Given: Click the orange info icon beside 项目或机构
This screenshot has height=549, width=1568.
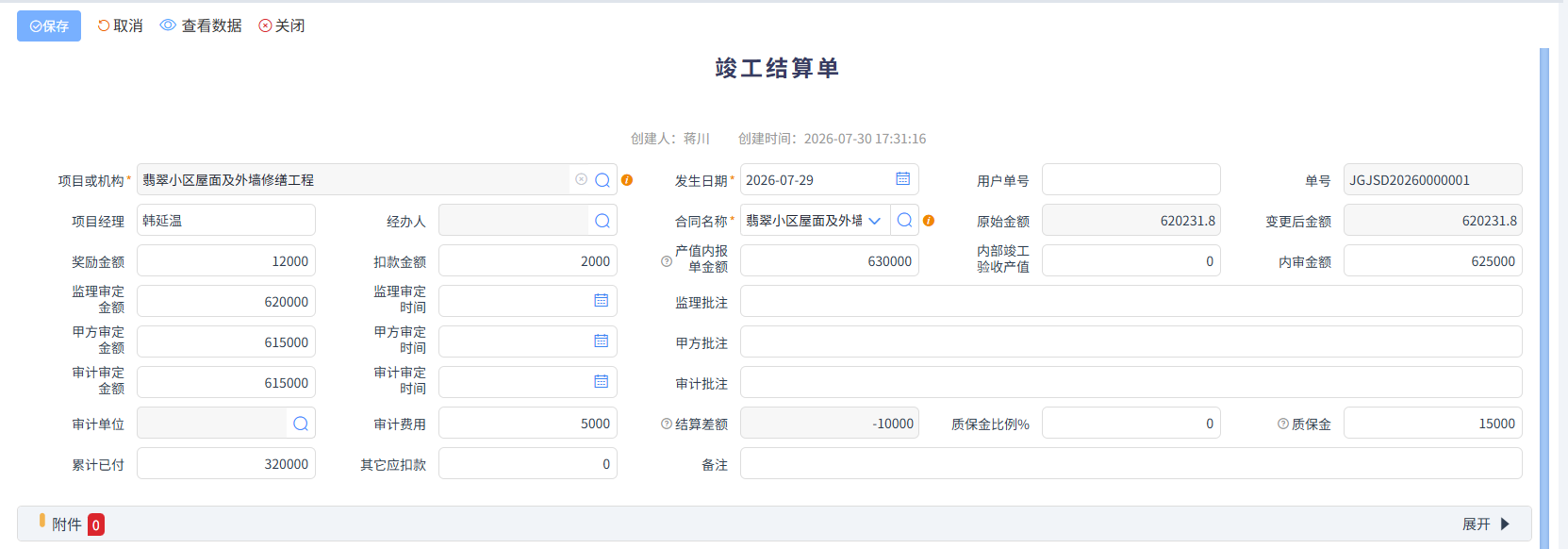Looking at the screenshot, I should tap(627, 179).
